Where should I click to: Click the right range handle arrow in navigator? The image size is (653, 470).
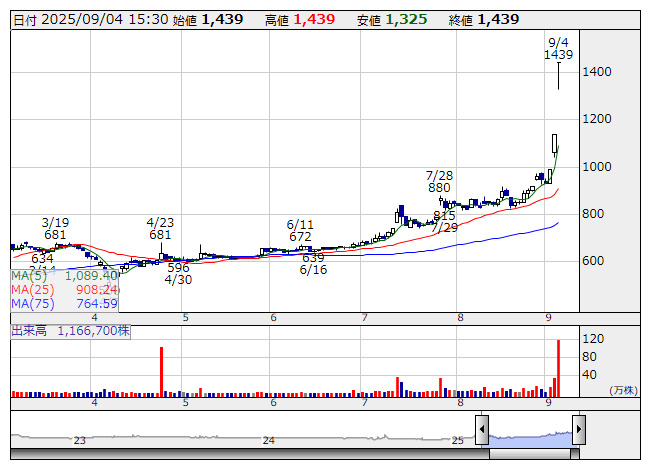point(578,431)
